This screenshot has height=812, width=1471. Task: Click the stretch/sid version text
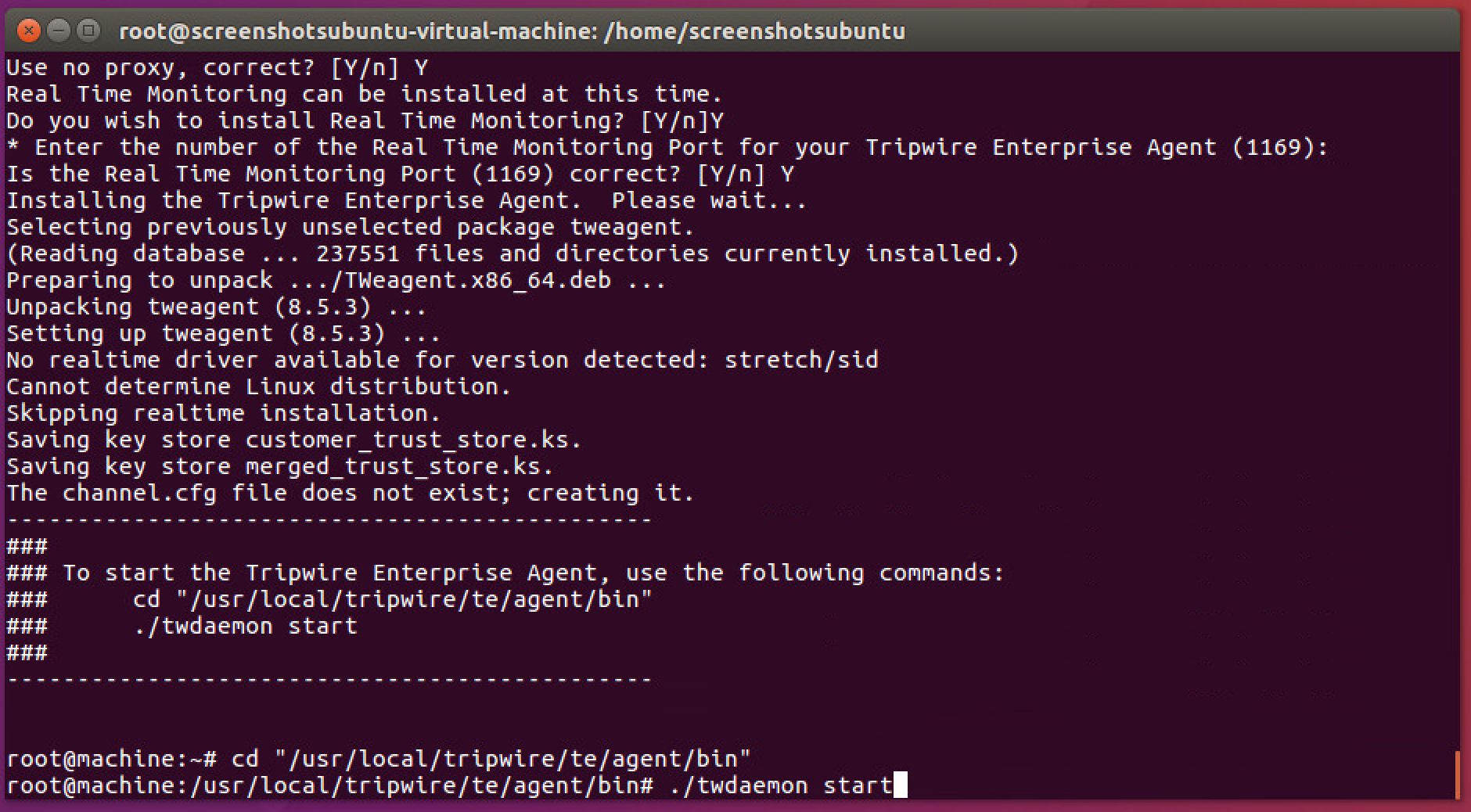point(800,360)
